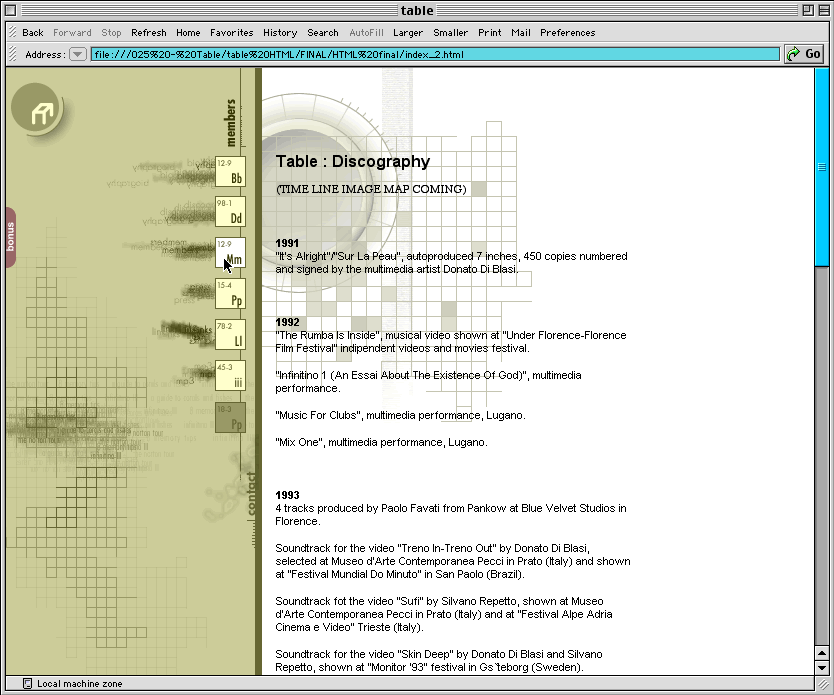The image size is (834, 695).
Task: Click the darker 18-3 Pp tile
Action: tap(230, 418)
